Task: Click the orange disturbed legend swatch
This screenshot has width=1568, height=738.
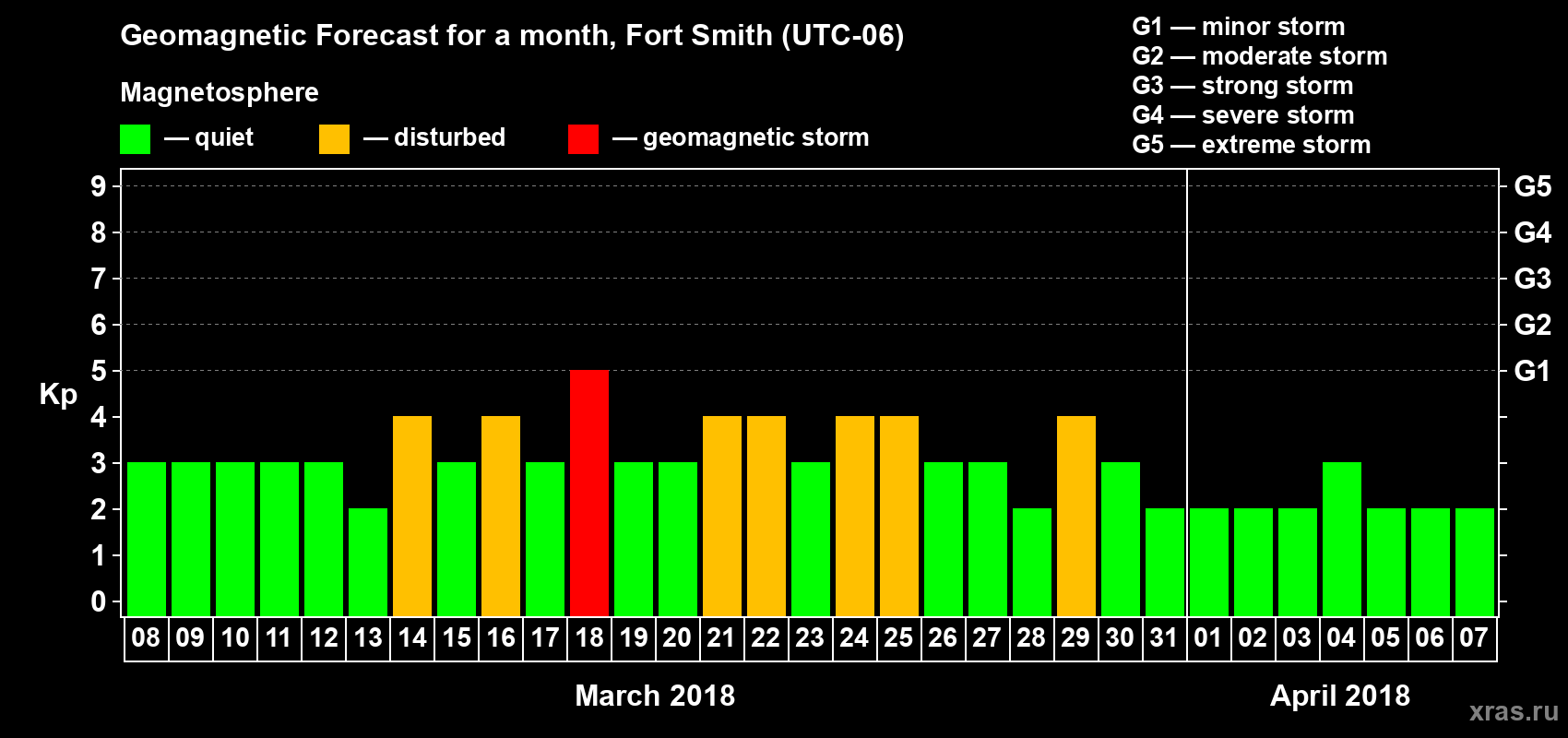Action: click(334, 139)
